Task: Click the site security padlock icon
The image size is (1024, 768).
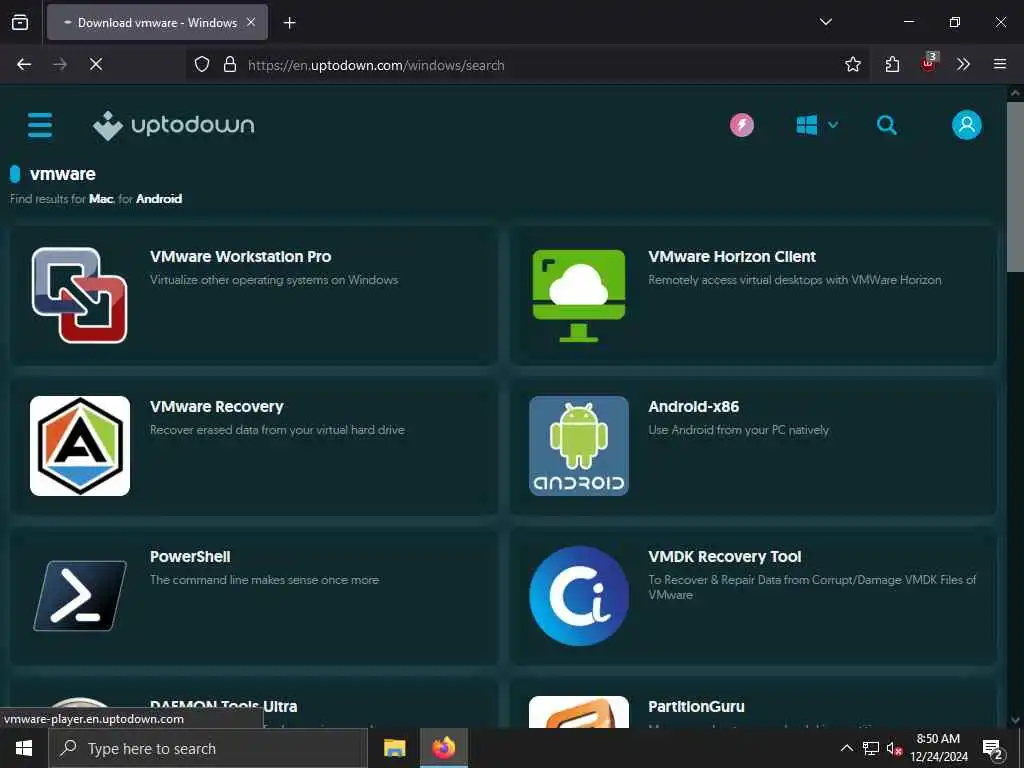Action: [230, 64]
